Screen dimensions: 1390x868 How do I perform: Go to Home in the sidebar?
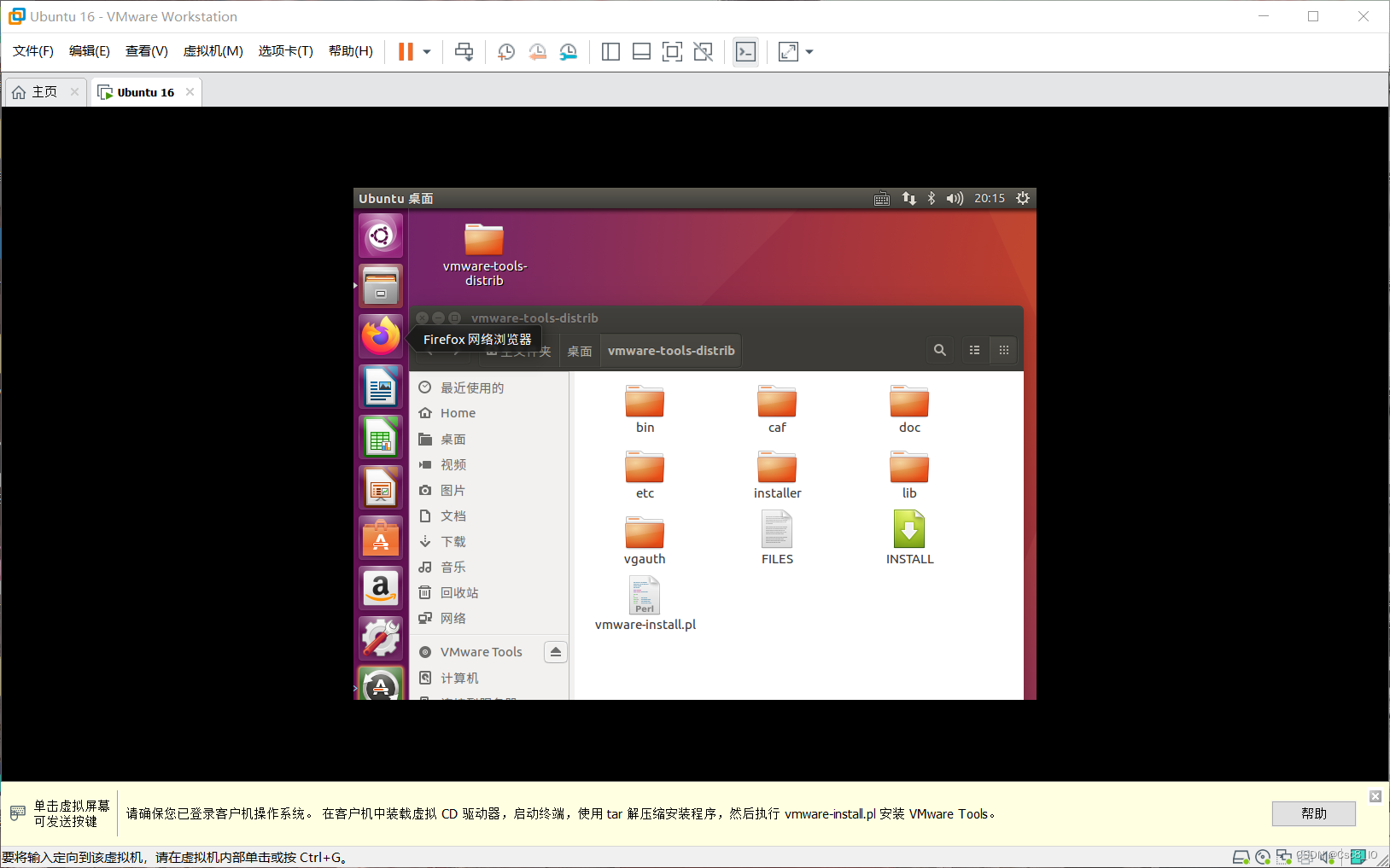[489, 413]
